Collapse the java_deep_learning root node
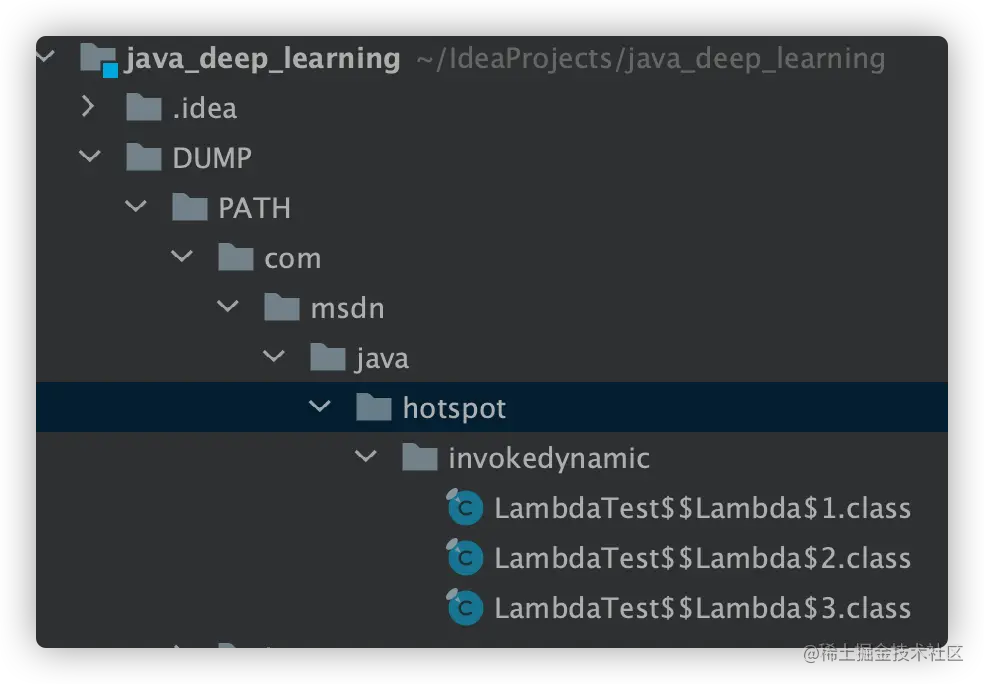 pos(45,57)
